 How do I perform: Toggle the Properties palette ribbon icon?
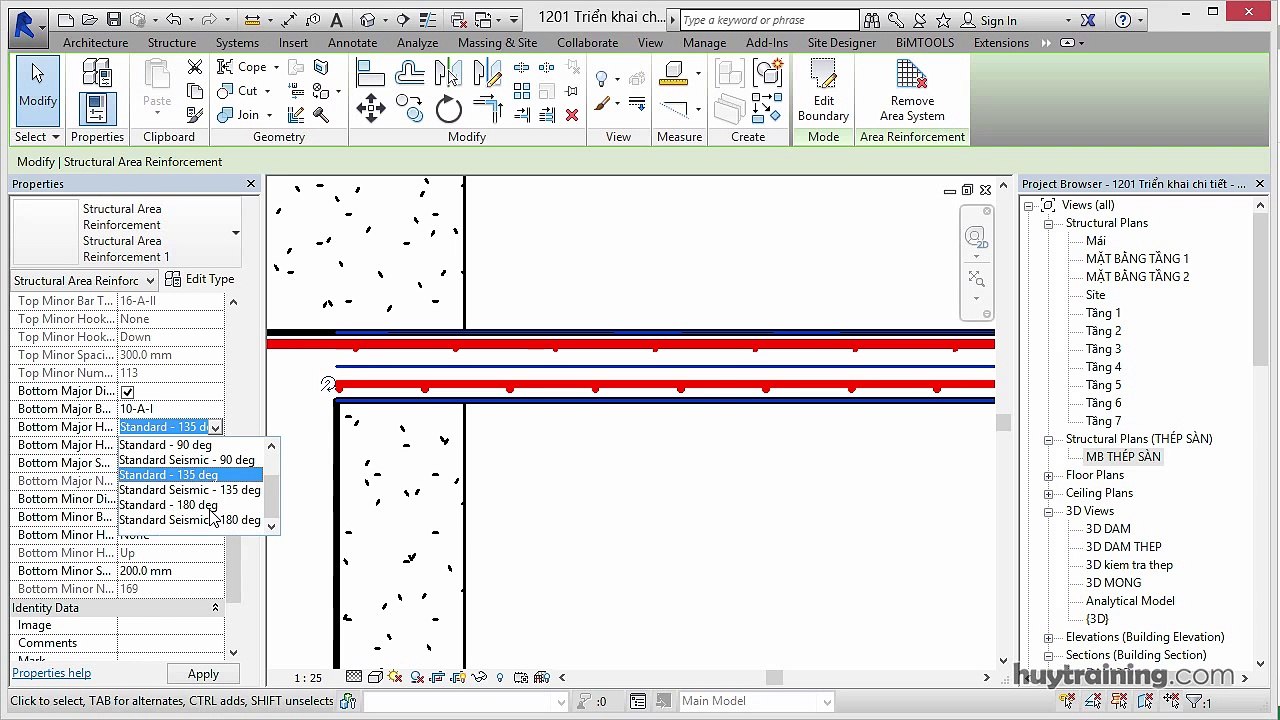click(97, 108)
